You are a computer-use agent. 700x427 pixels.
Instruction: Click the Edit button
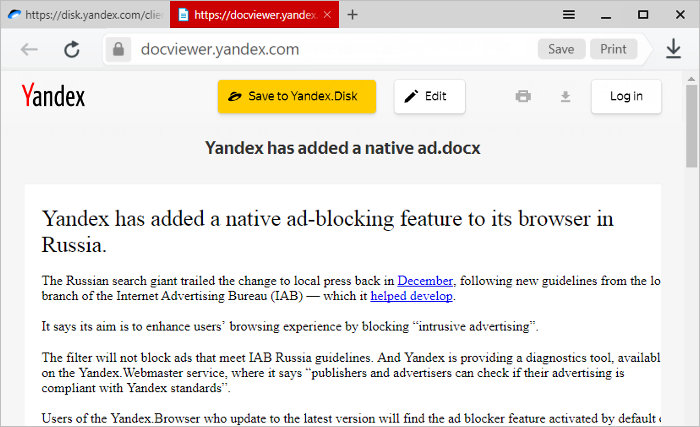tap(429, 96)
